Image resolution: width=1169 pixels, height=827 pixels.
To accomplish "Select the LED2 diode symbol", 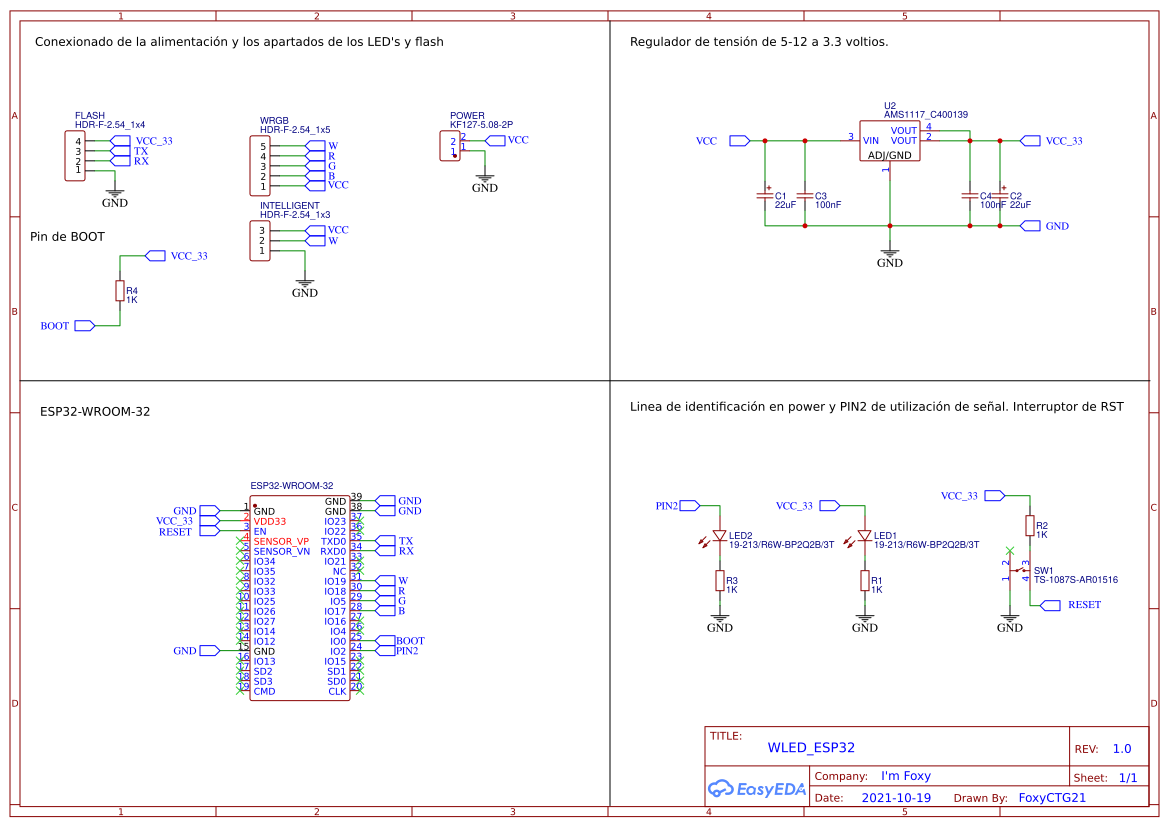I will [719, 536].
